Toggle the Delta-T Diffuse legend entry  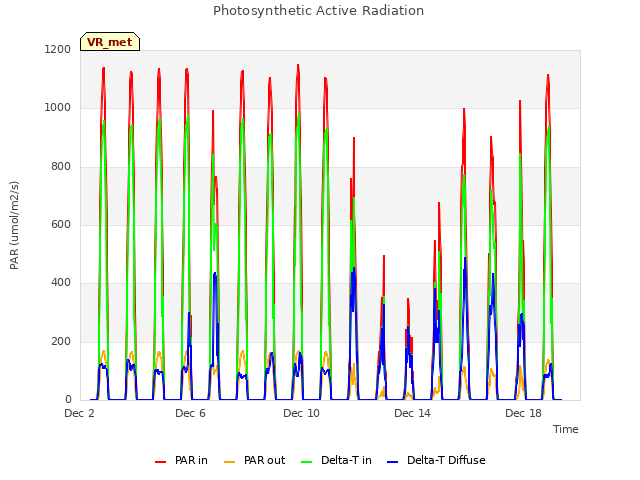tap(436, 460)
